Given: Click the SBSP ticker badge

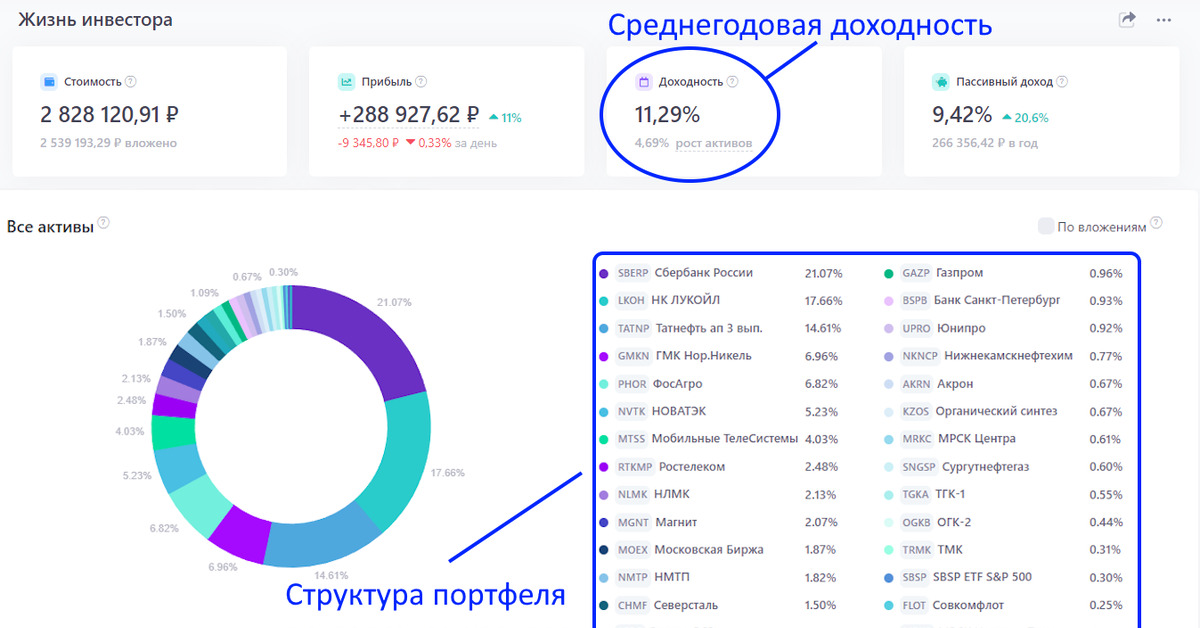Looking at the screenshot, I should [914, 577].
